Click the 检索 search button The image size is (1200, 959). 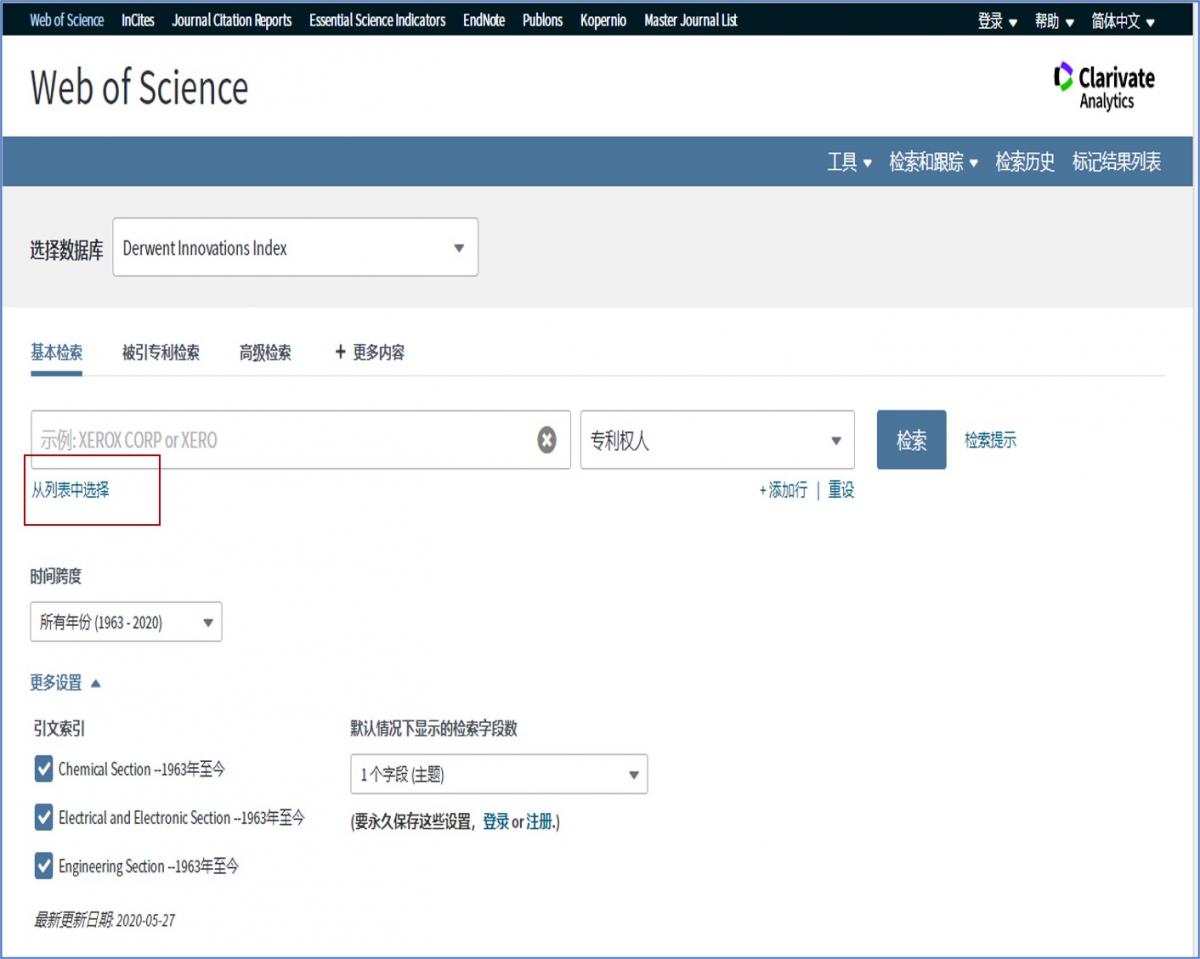click(911, 440)
